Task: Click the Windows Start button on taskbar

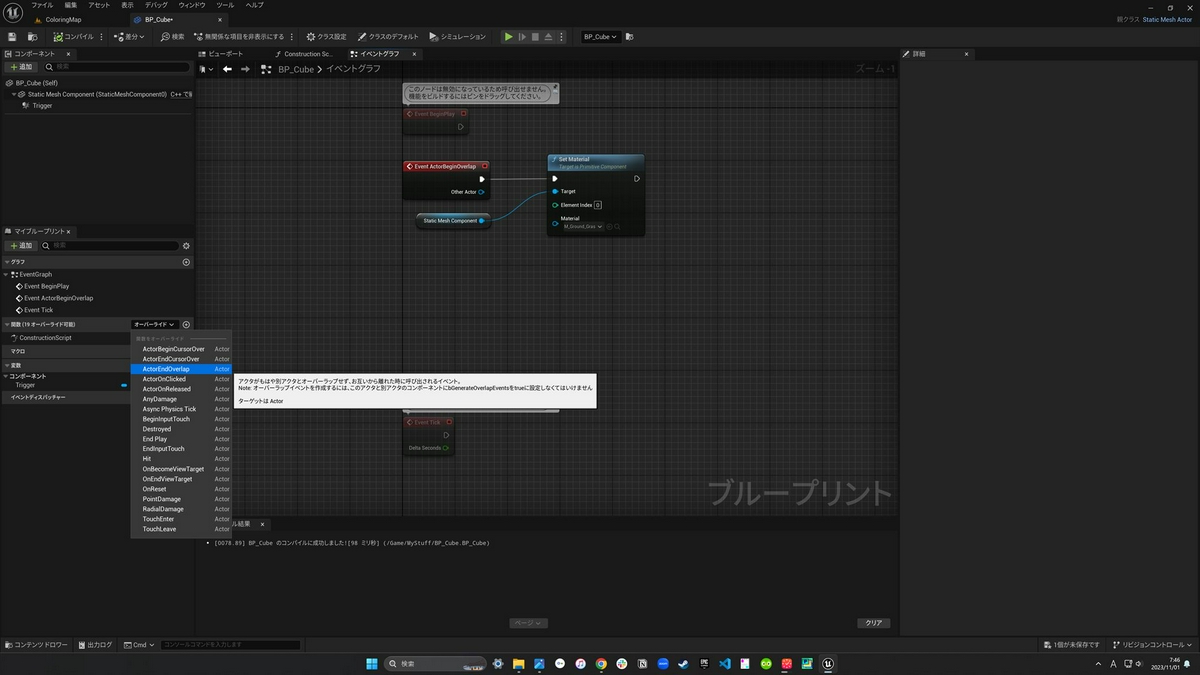Action: (371, 663)
